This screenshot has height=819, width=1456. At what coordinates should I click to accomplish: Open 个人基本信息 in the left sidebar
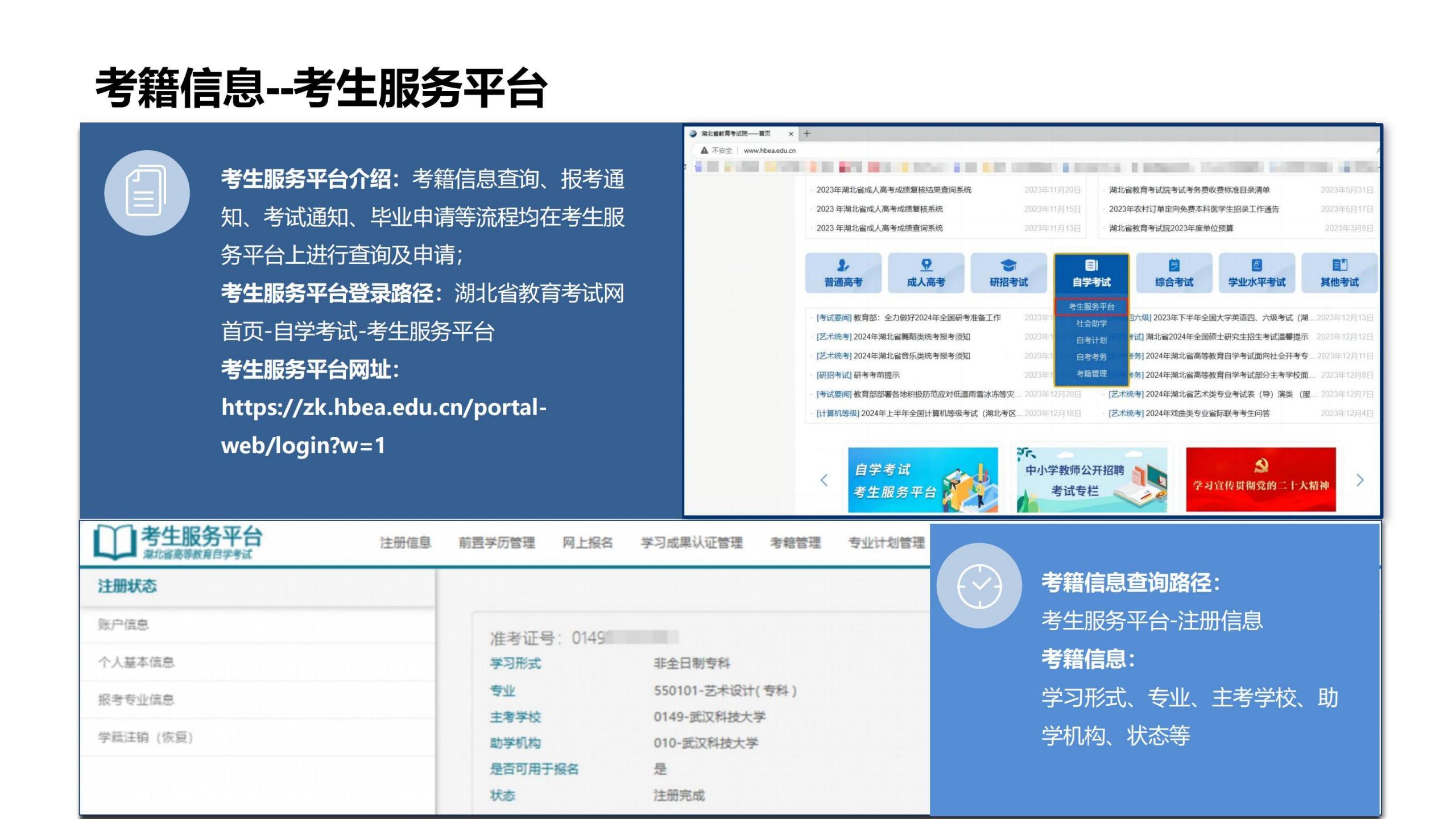(x=136, y=662)
